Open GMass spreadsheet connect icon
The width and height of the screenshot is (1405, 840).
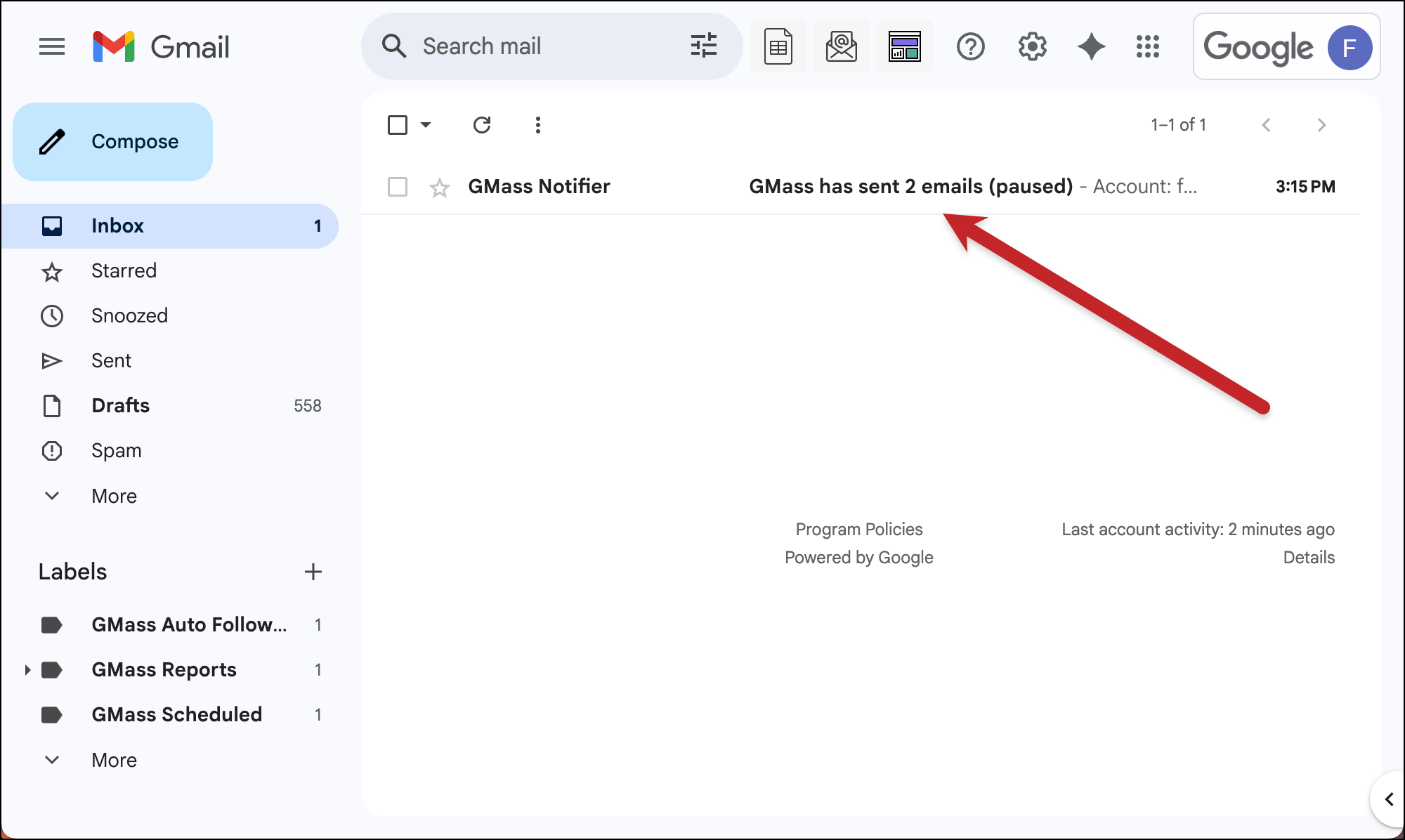pyautogui.click(x=778, y=47)
